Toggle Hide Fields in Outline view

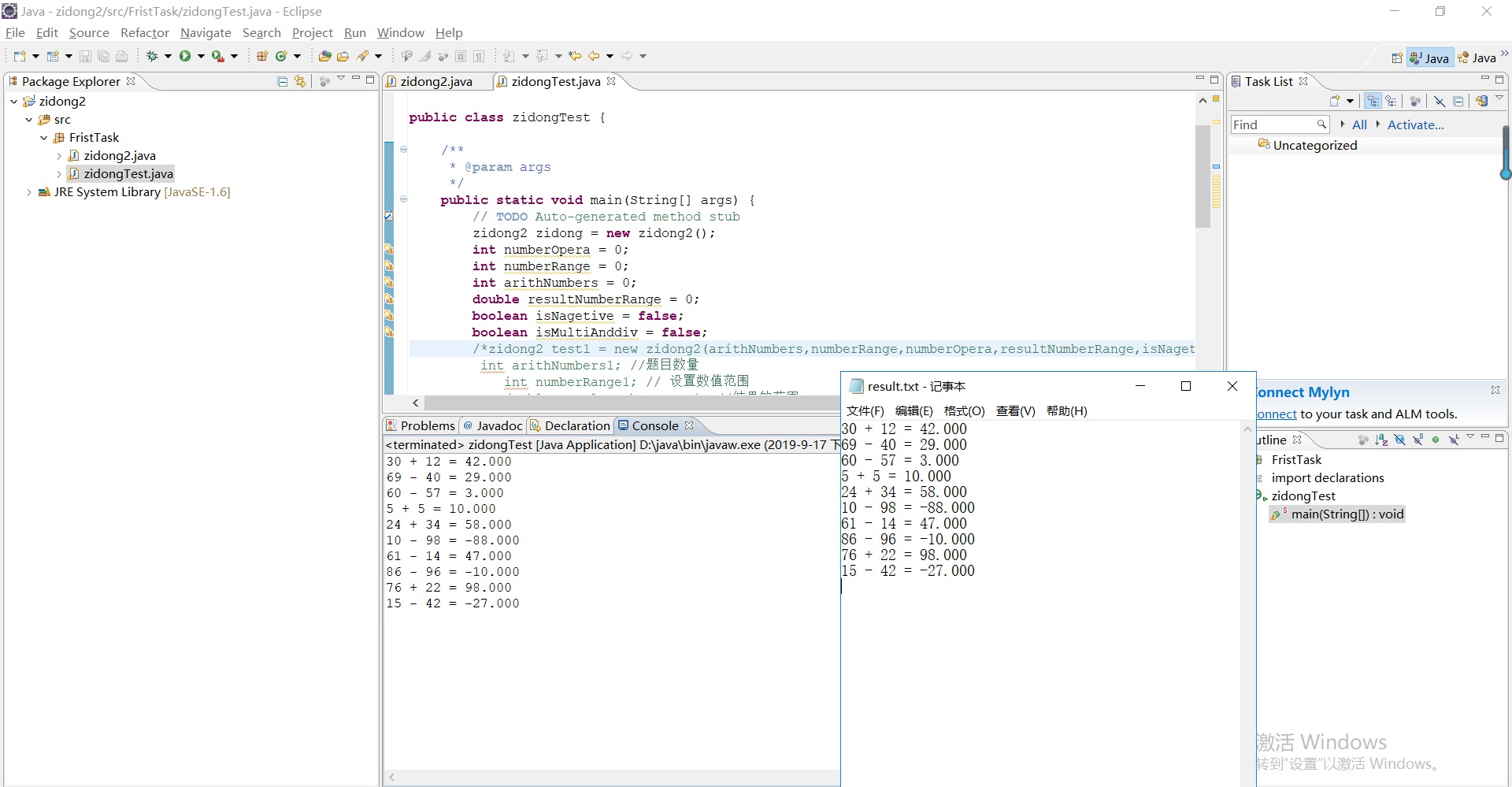coord(1399,440)
